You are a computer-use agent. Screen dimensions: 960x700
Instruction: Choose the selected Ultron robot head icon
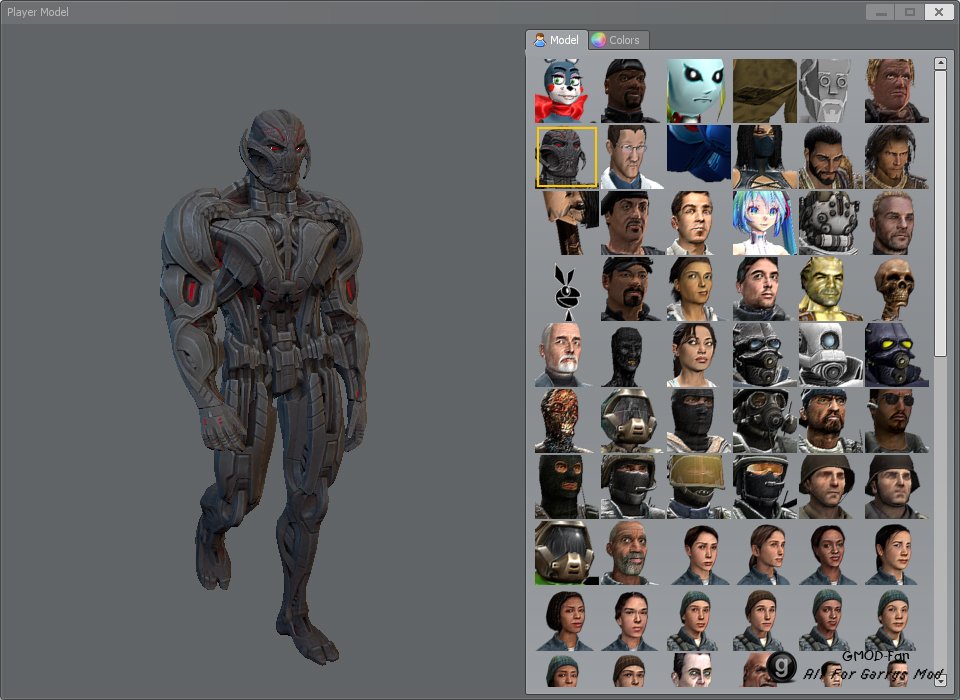[566, 157]
